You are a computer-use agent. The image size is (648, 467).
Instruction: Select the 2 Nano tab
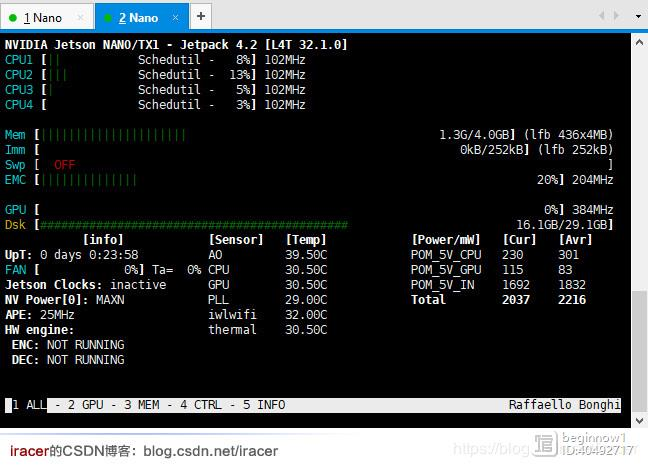142,17
